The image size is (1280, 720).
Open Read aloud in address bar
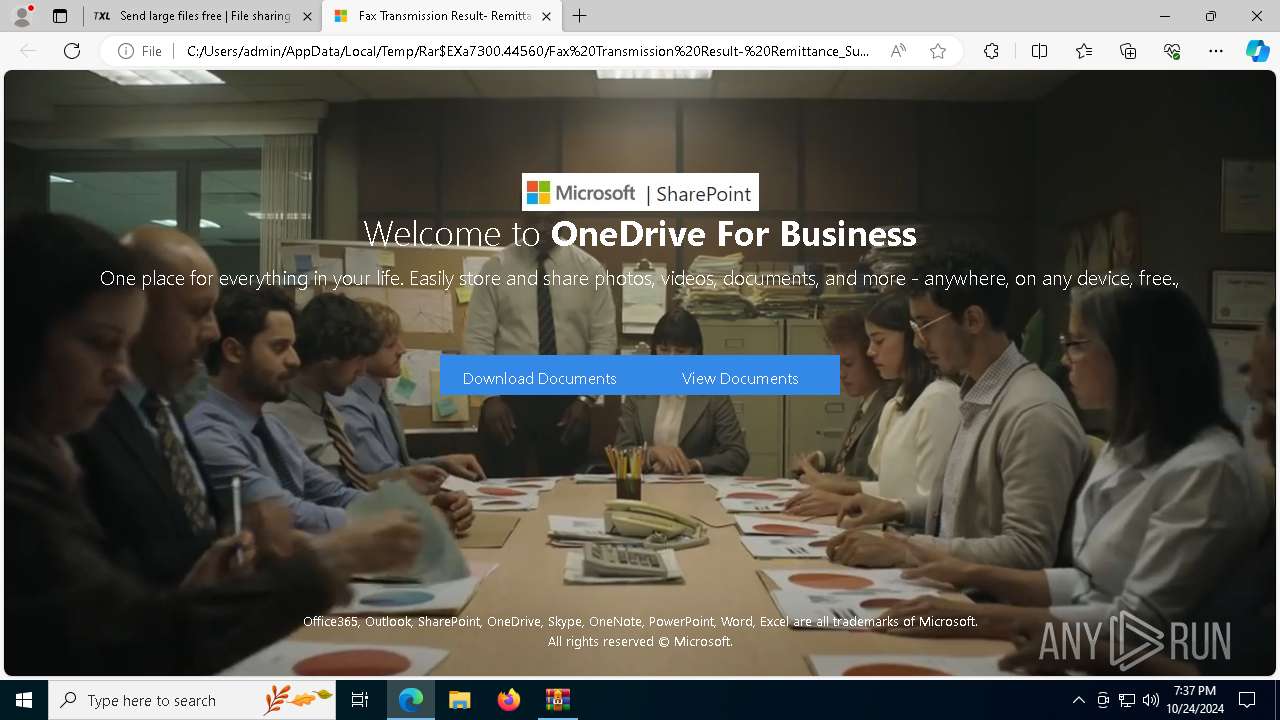tap(898, 51)
